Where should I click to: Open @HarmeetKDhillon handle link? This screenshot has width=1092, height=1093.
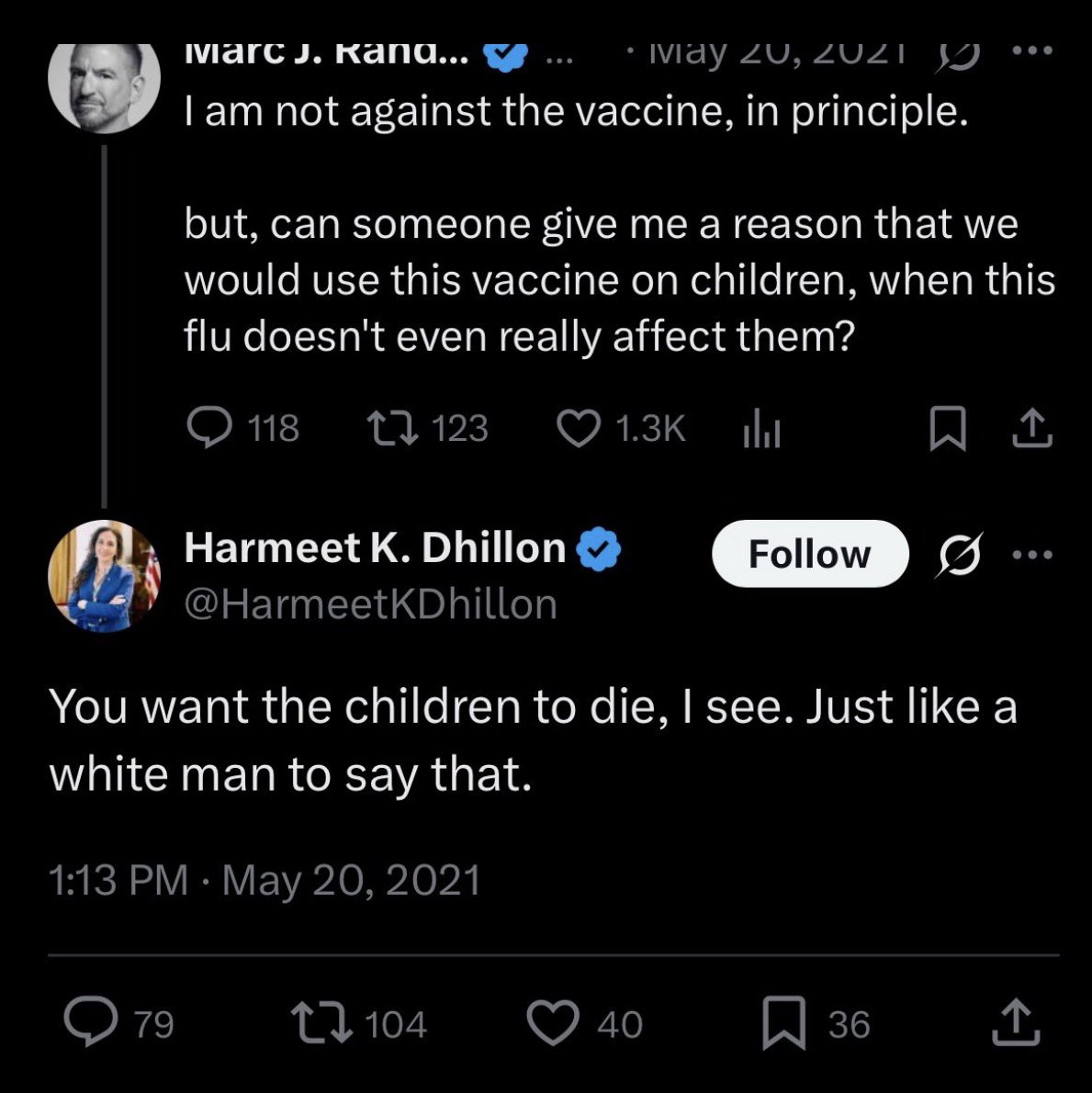point(371,603)
